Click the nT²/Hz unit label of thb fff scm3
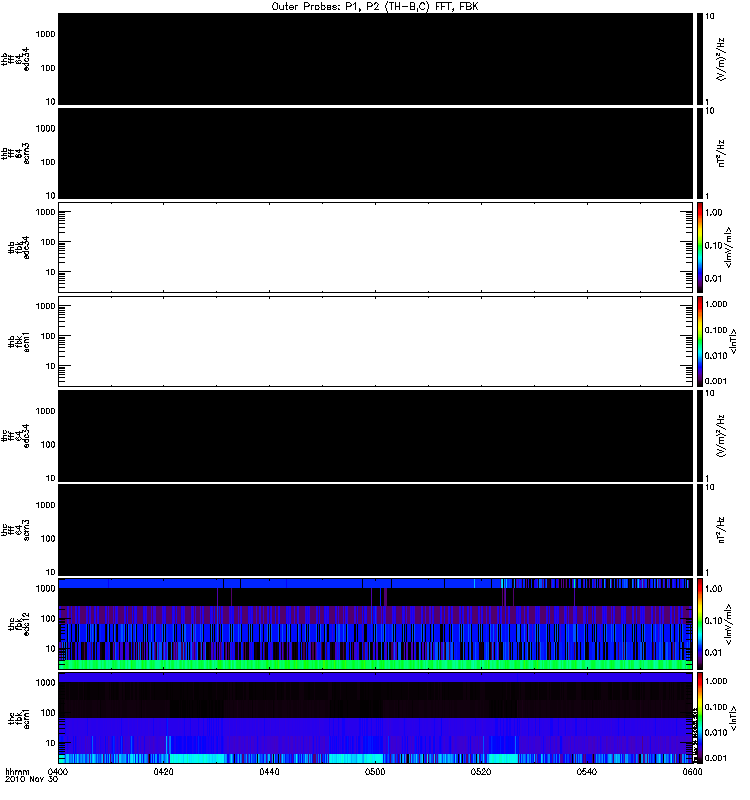Image resolution: width=750 pixels, height=800 pixels. [721, 154]
